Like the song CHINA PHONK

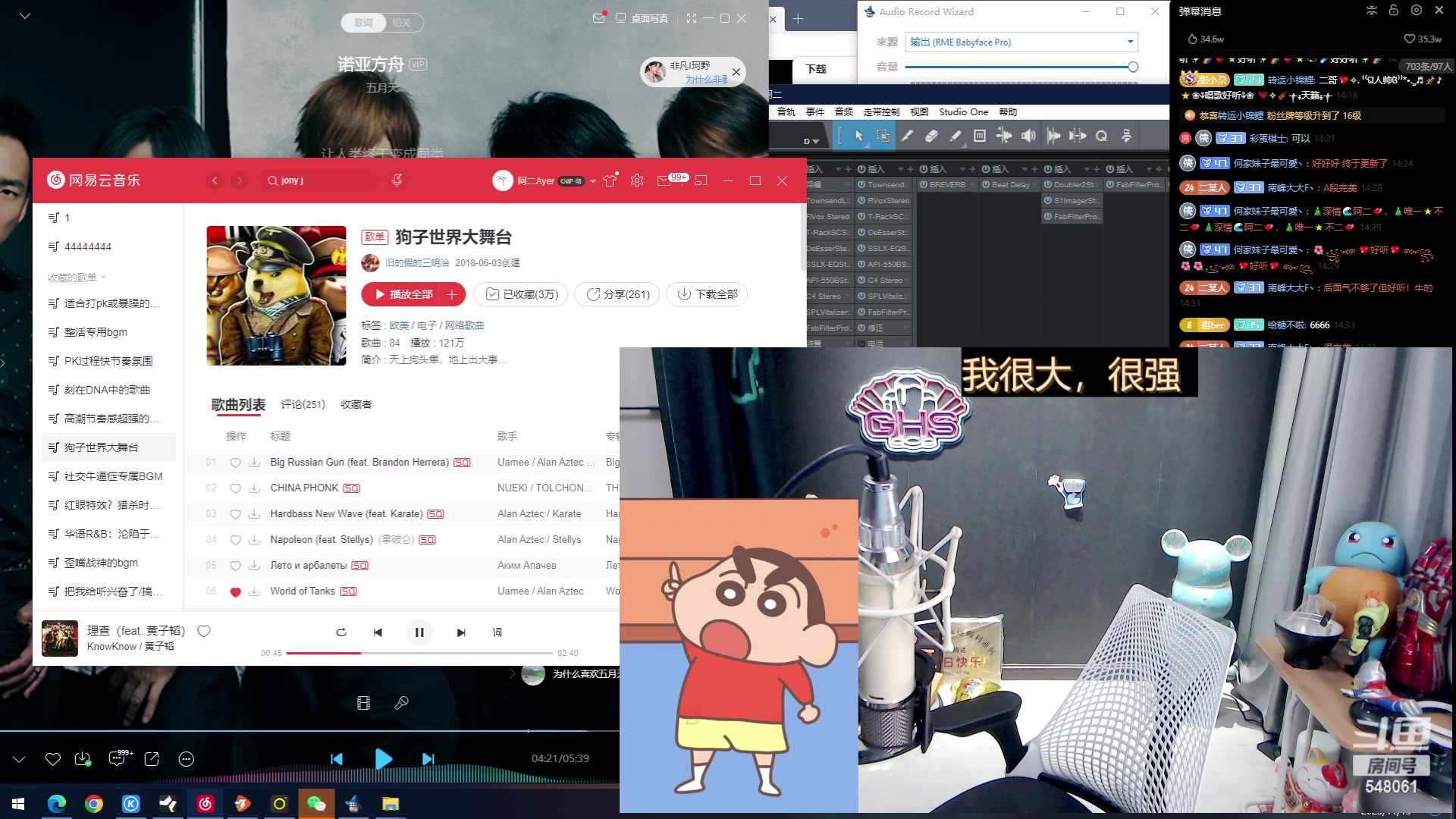(235, 488)
